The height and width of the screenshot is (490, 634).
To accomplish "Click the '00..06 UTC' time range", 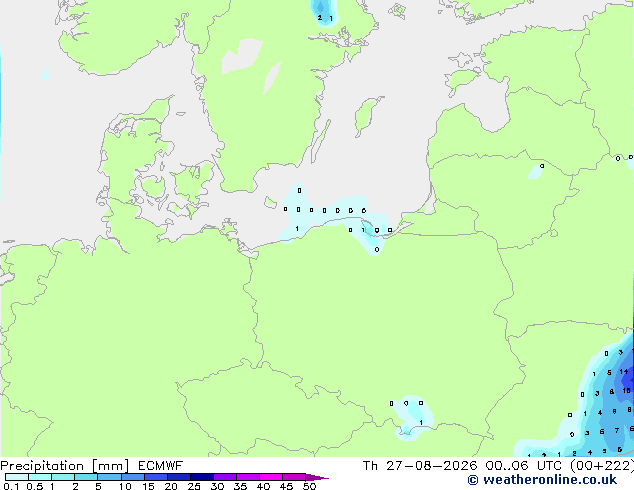I will [x=523, y=466].
